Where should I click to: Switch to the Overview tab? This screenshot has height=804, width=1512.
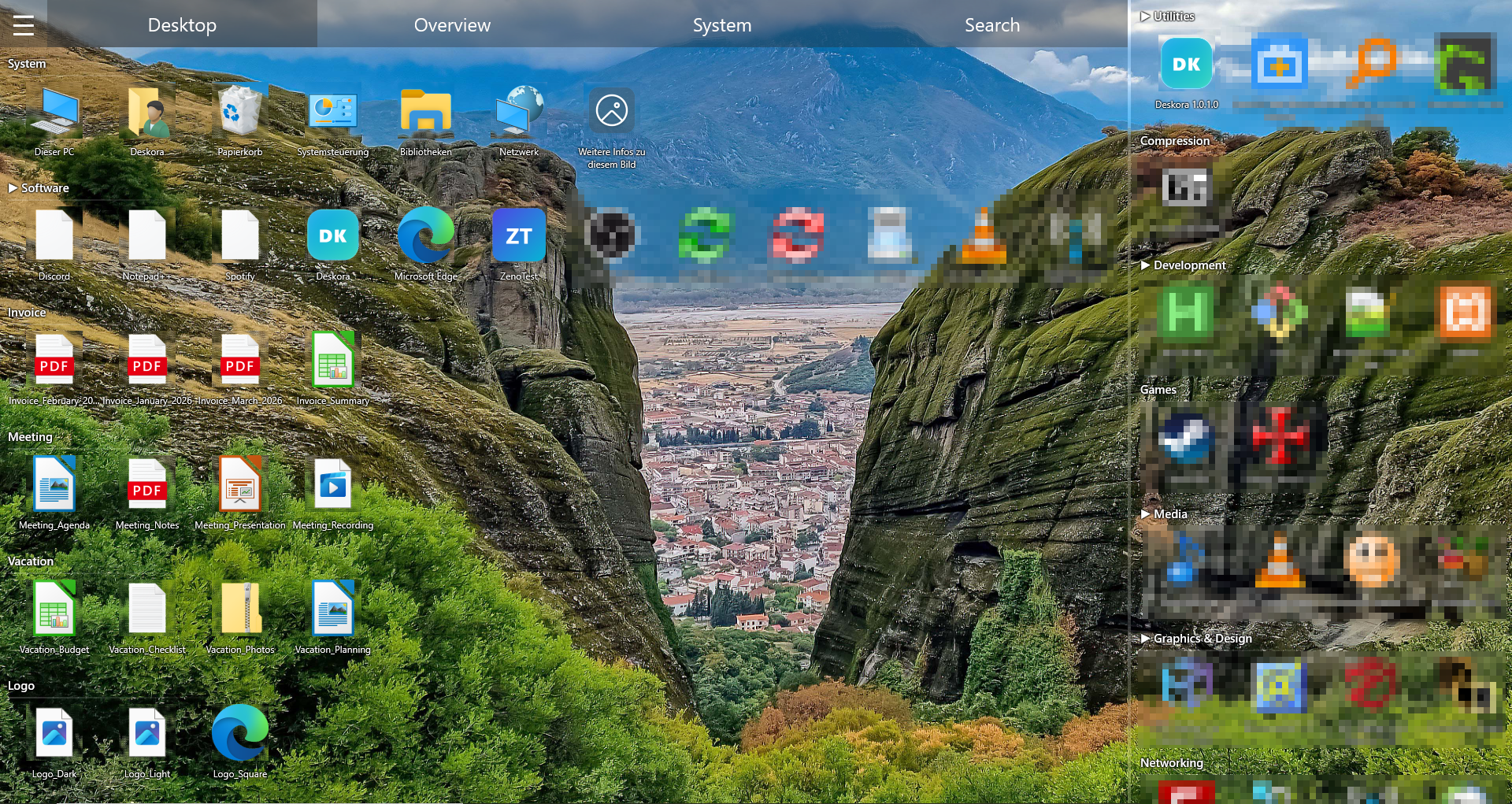(x=452, y=24)
